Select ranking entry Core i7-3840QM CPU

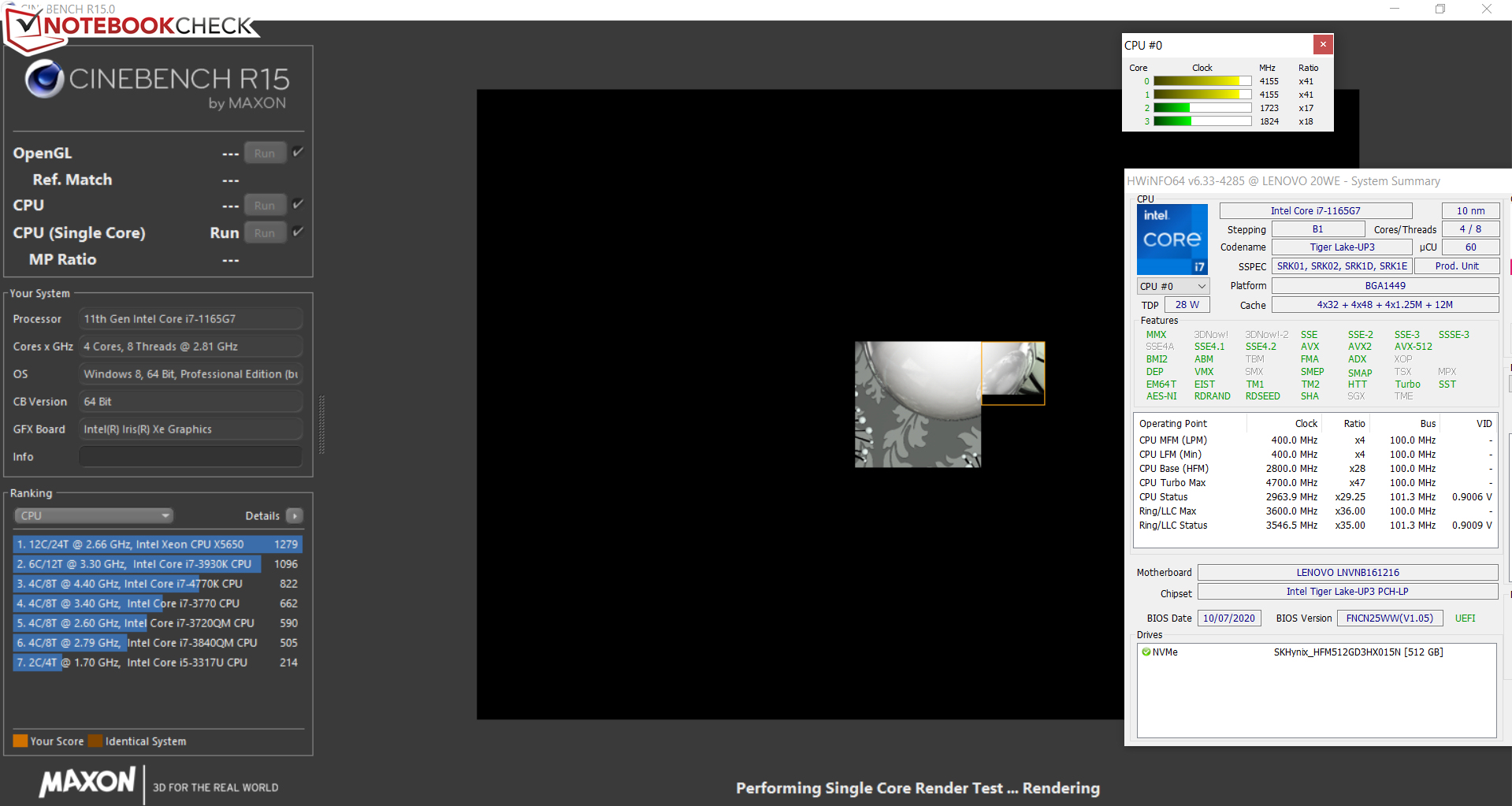158,643
